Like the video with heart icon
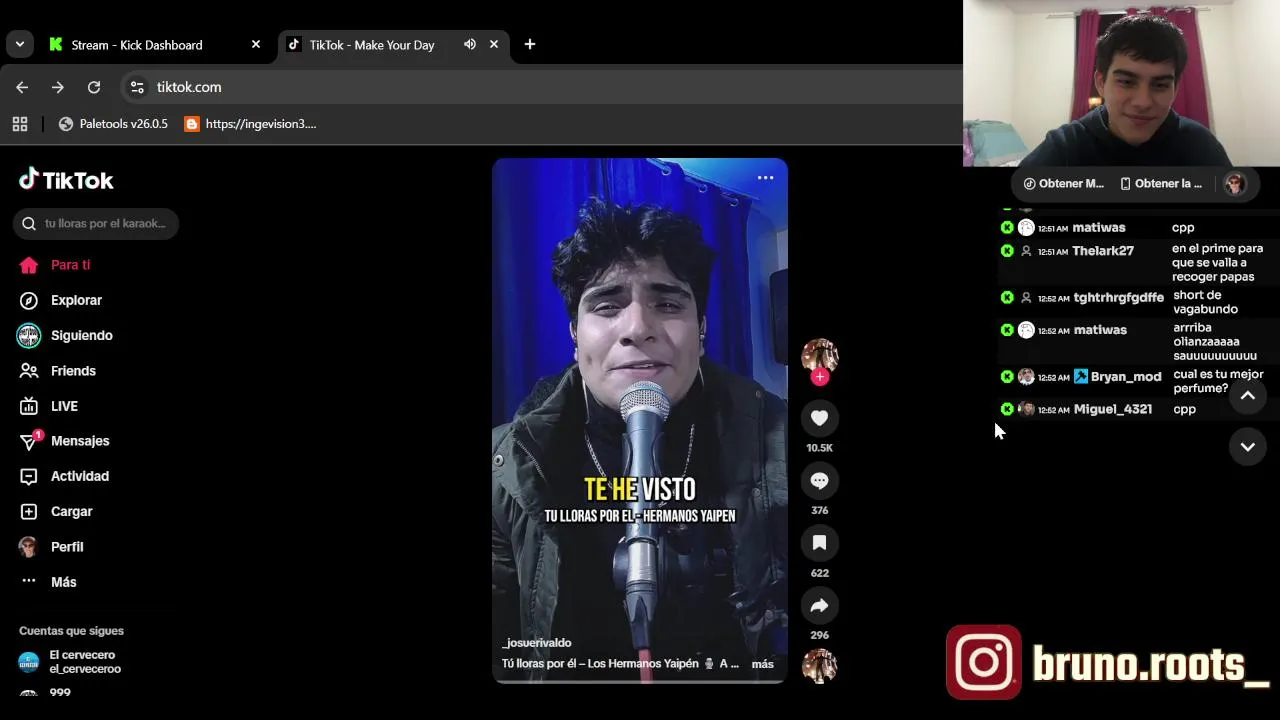1280x720 pixels. click(819, 418)
